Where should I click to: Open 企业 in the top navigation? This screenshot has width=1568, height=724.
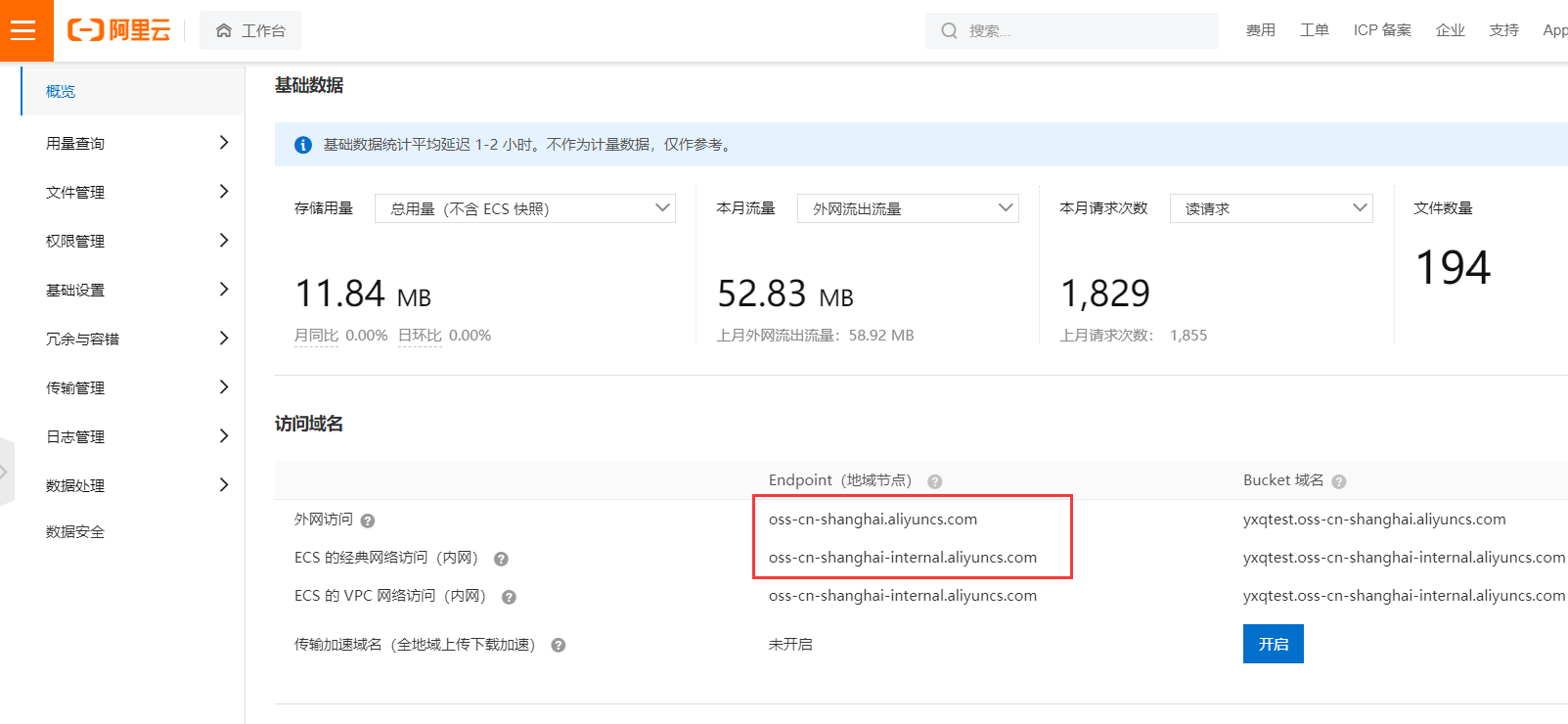[1451, 30]
